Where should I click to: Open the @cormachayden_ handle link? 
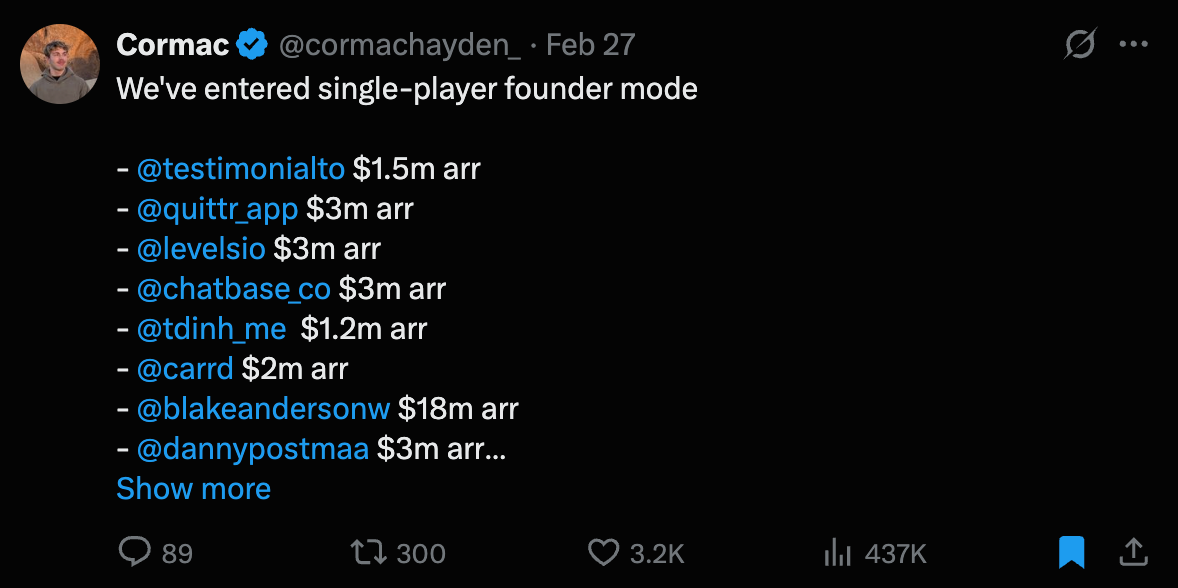click(x=400, y=45)
